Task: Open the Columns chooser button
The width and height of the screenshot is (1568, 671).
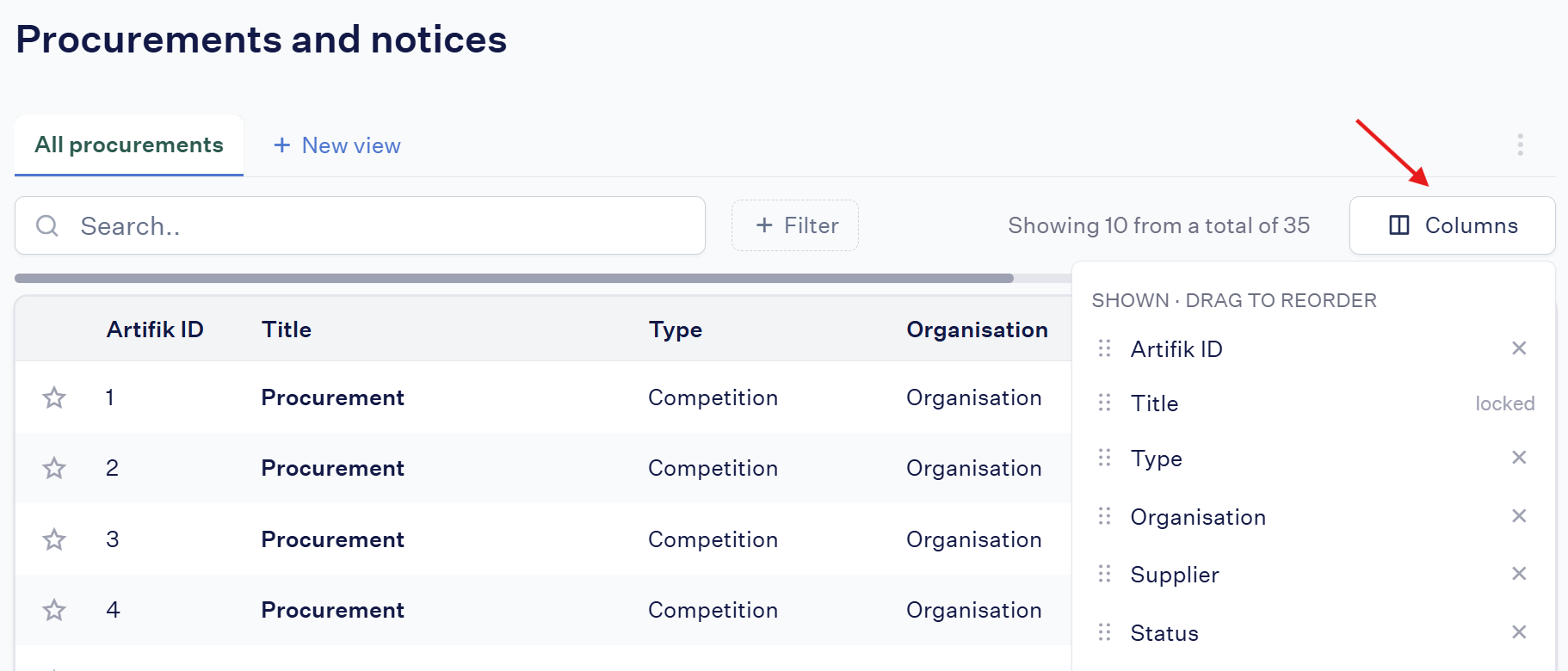Action: (x=1452, y=225)
